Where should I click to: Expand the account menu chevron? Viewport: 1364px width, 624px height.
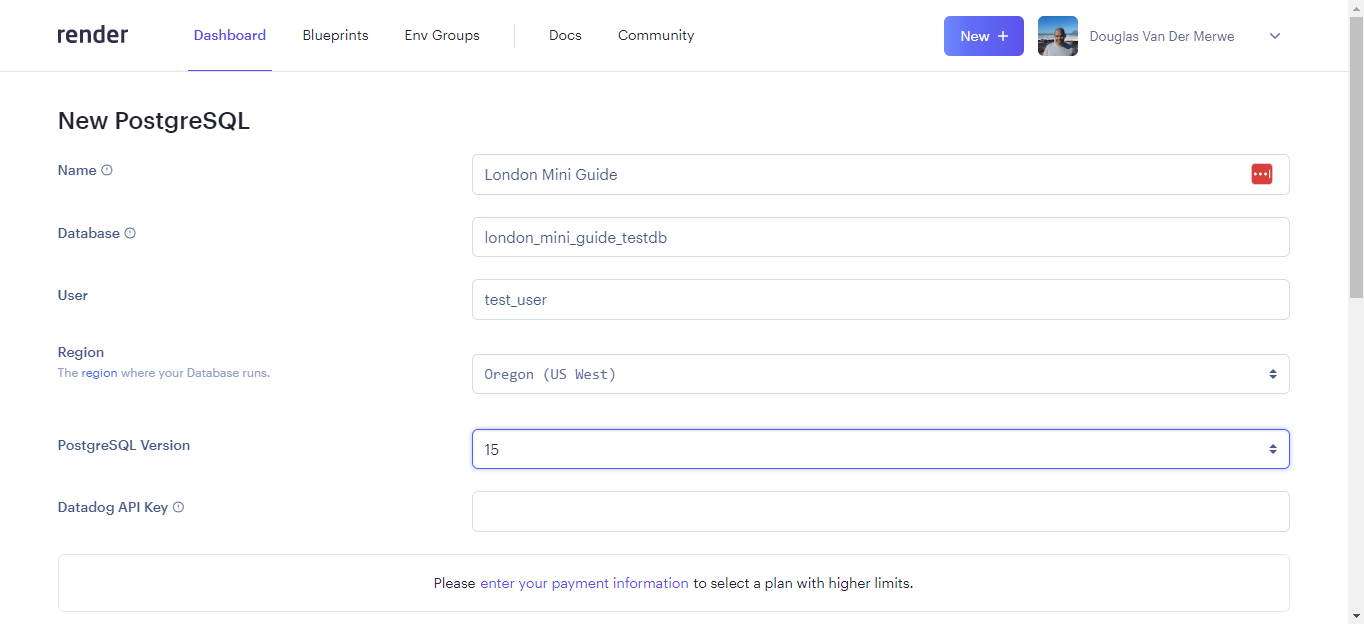click(1274, 36)
